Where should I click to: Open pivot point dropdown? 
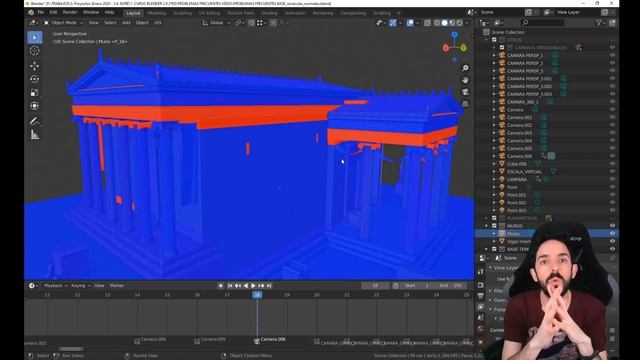239,23
